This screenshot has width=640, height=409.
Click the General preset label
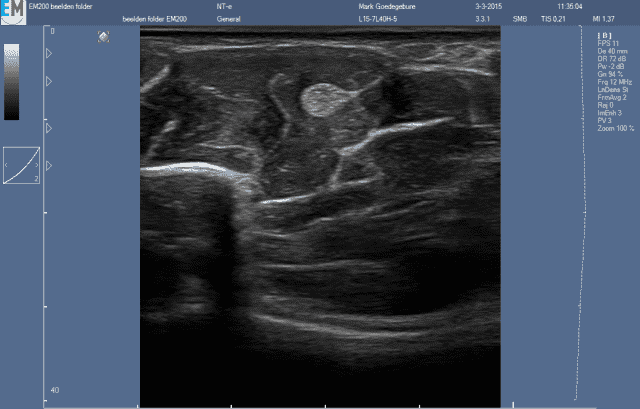(228, 19)
